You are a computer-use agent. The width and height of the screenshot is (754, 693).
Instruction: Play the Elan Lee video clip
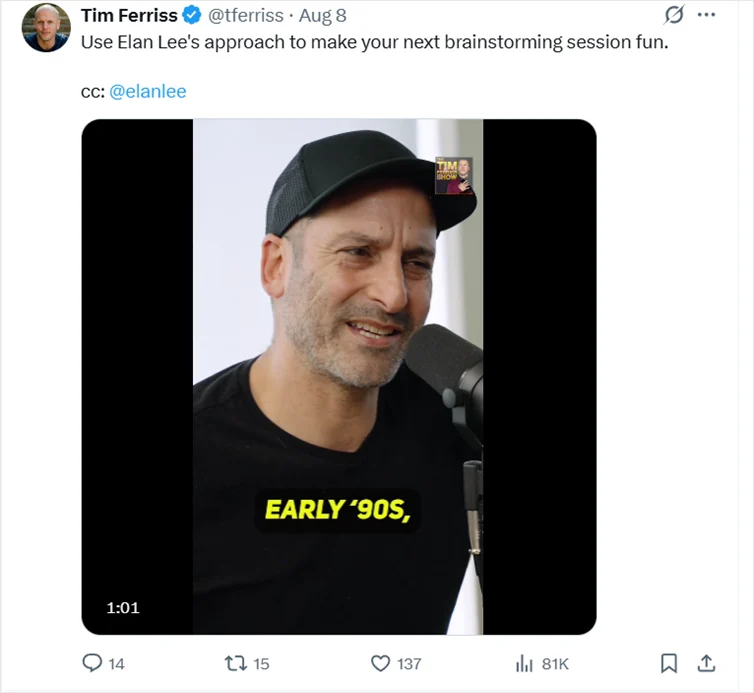[338, 376]
